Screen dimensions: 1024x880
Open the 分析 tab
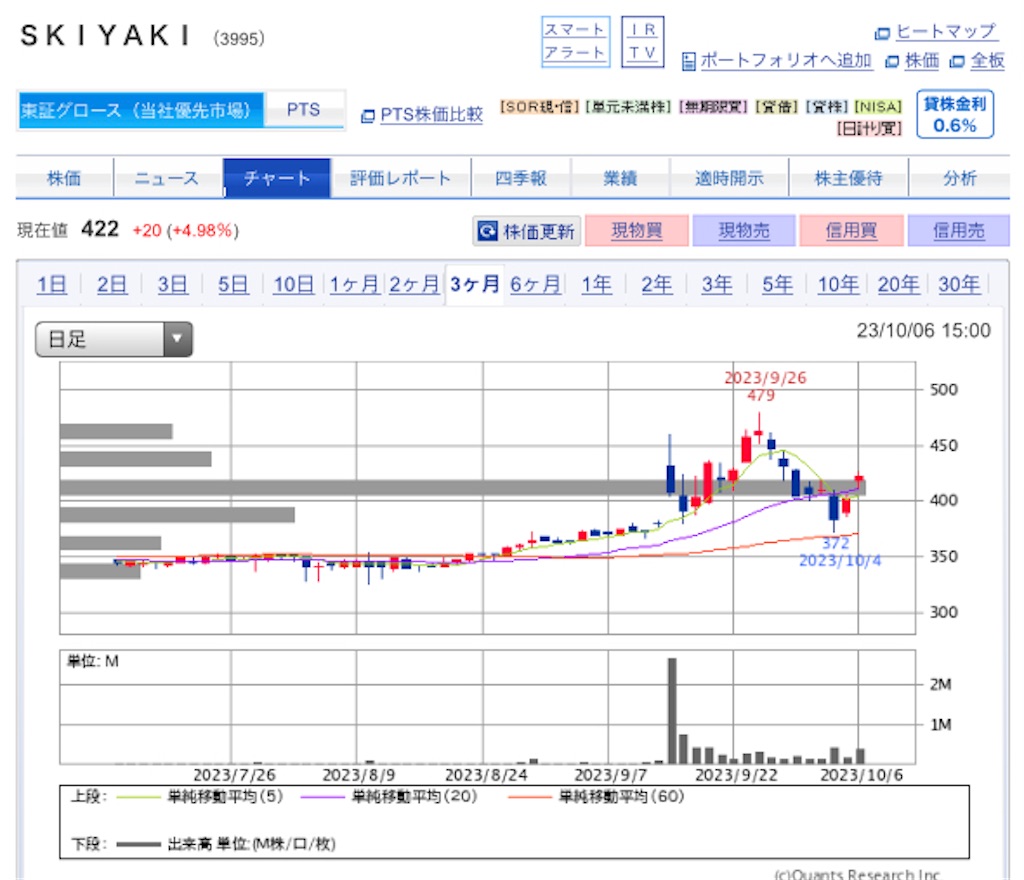(x=959, y=178)
